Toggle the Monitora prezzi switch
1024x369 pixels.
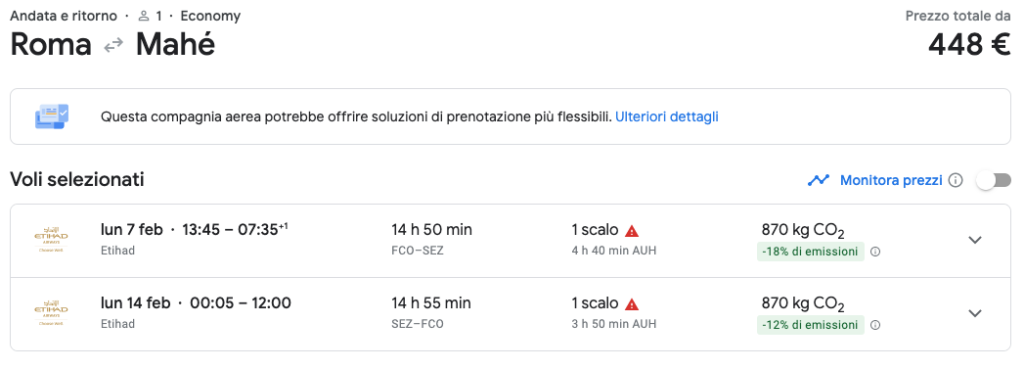click(x=993, y=180)
